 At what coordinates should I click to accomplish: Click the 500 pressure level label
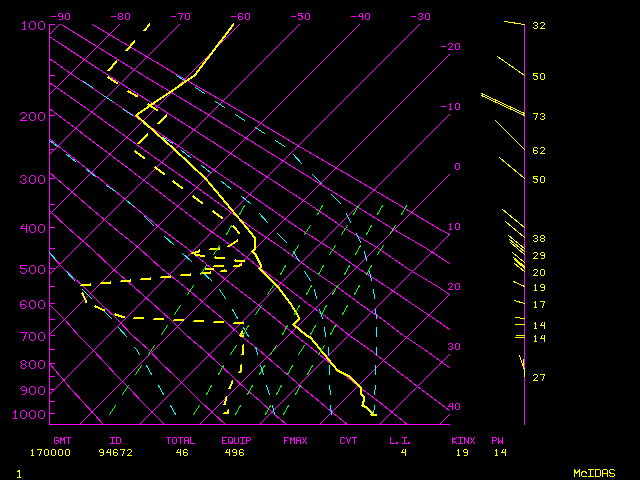(x=33, y=270)
